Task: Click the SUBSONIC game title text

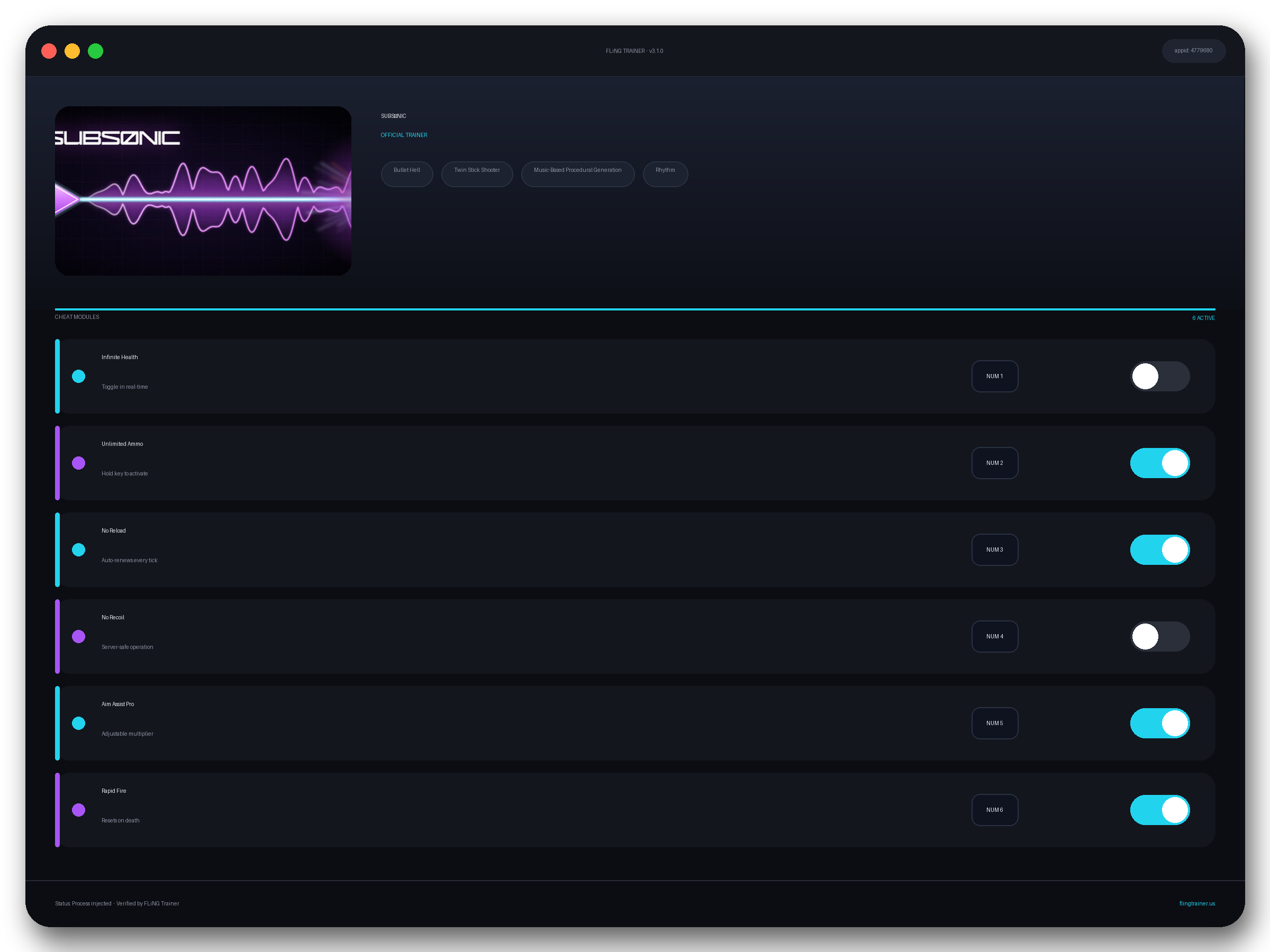Action: [x=393, y=116]
